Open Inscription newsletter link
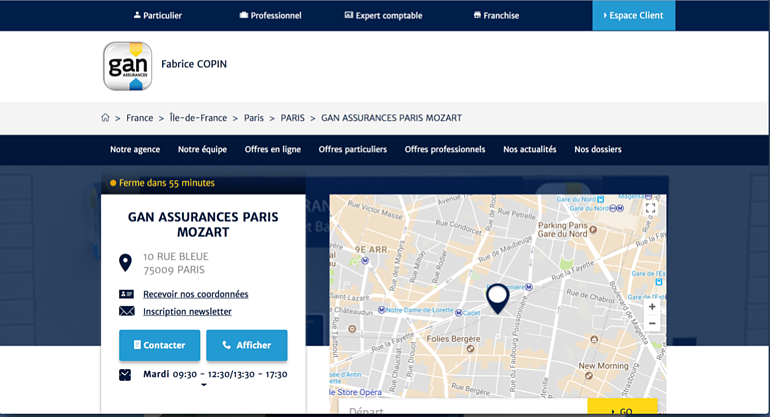This screenshot has width=770, height=417. coord(187,311)
